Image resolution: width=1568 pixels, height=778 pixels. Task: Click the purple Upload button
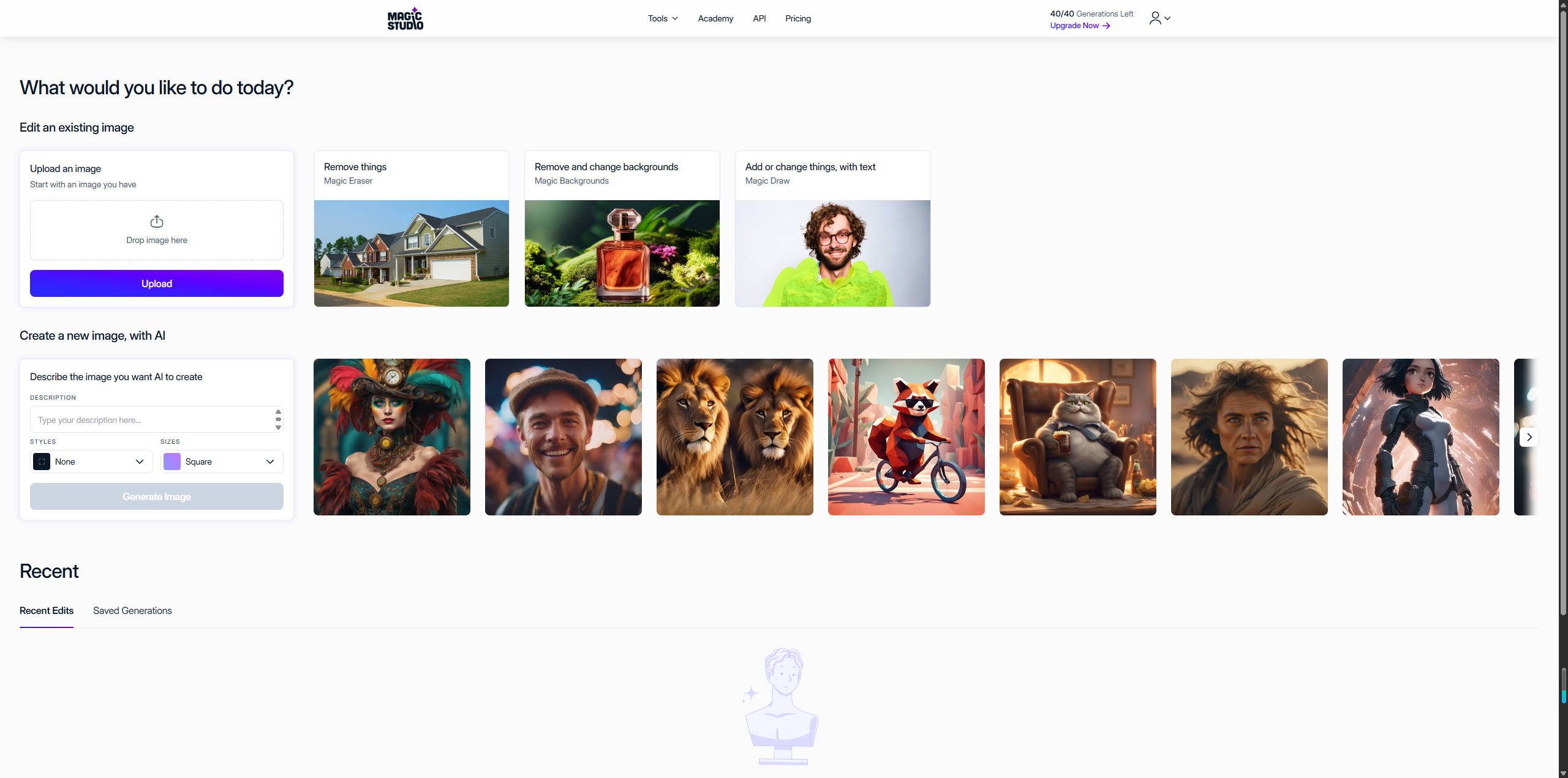pos(157,283)
